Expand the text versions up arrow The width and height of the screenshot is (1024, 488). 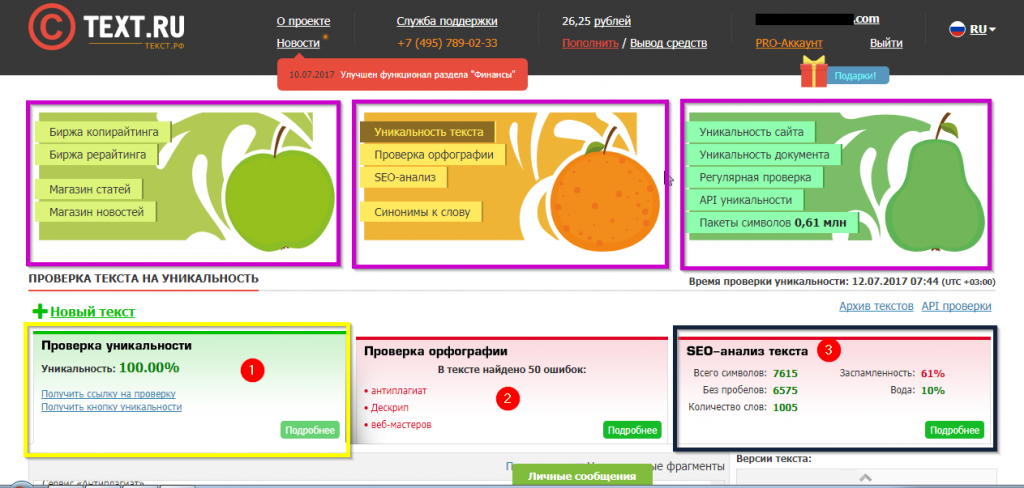tap(865, 478)
